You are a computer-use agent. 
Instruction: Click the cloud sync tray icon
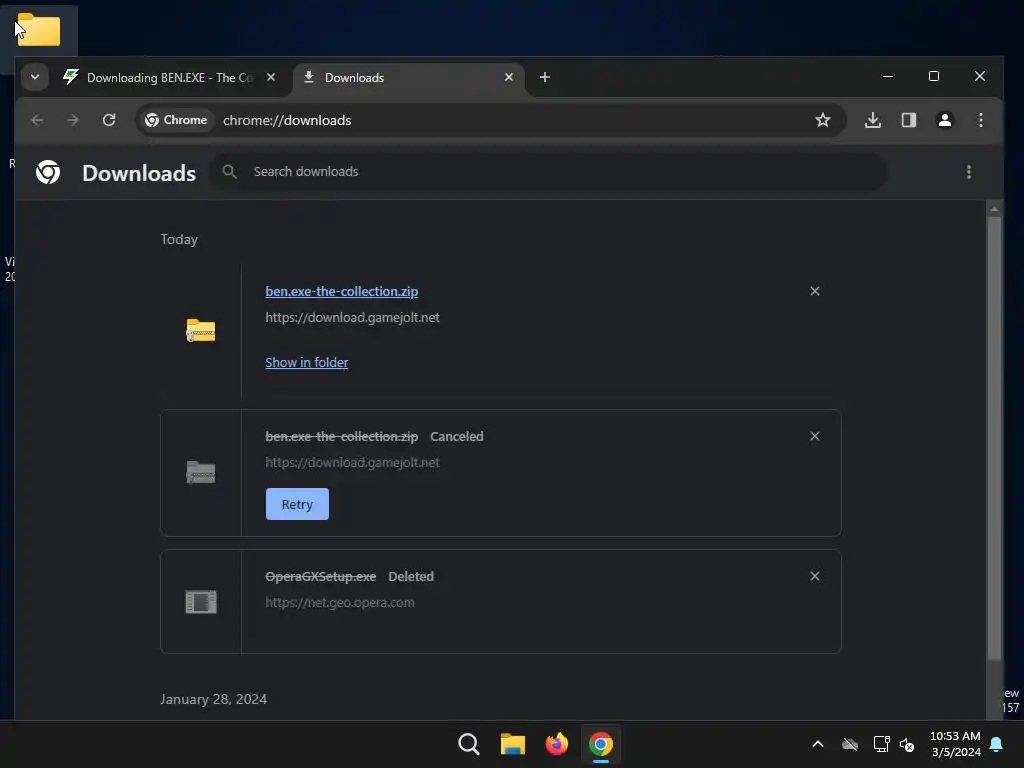coord(850,744)
